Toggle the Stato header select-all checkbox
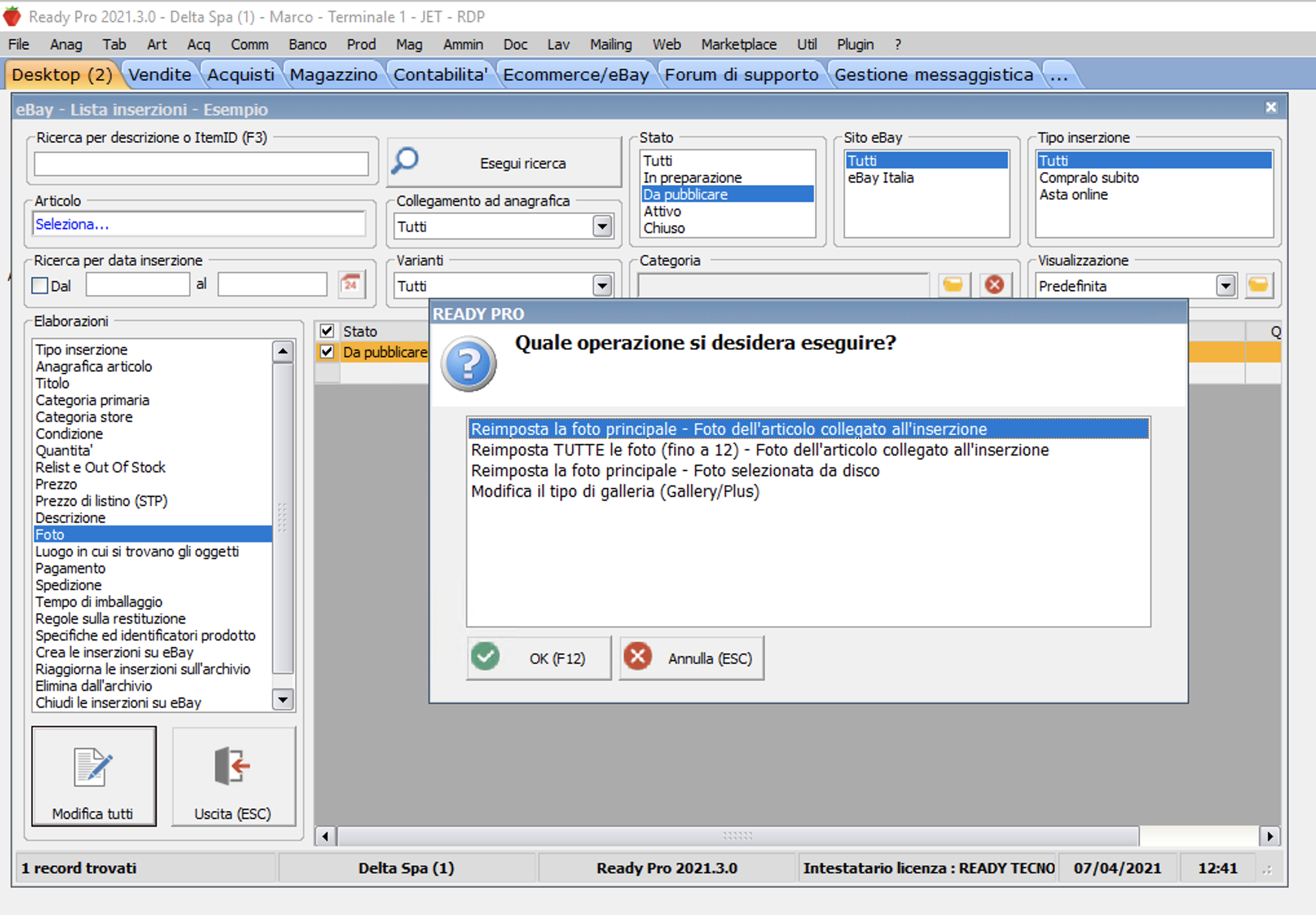 coord(327,331)
